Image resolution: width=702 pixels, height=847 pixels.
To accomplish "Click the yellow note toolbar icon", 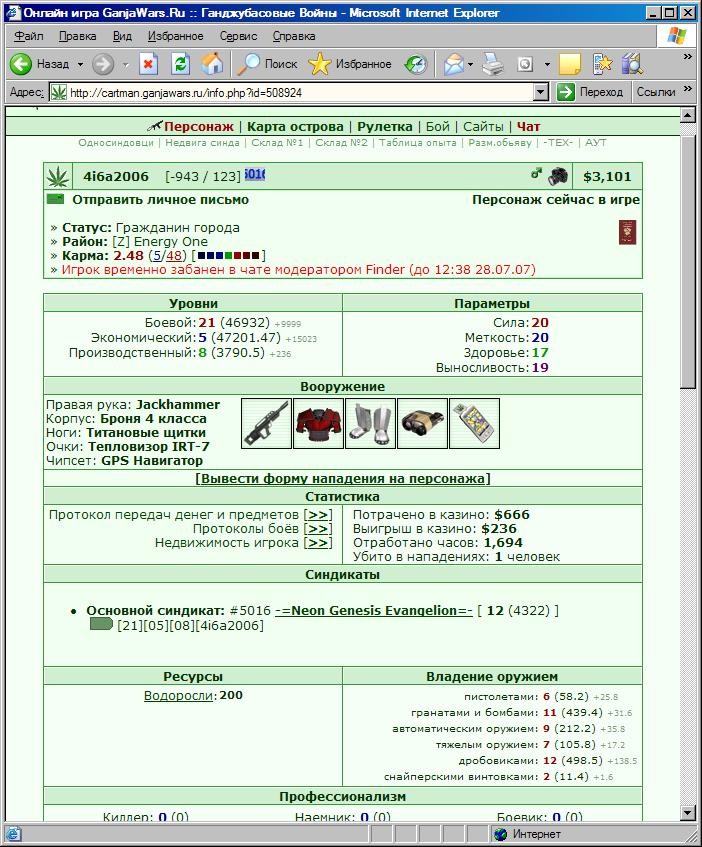I will [570, 64].
